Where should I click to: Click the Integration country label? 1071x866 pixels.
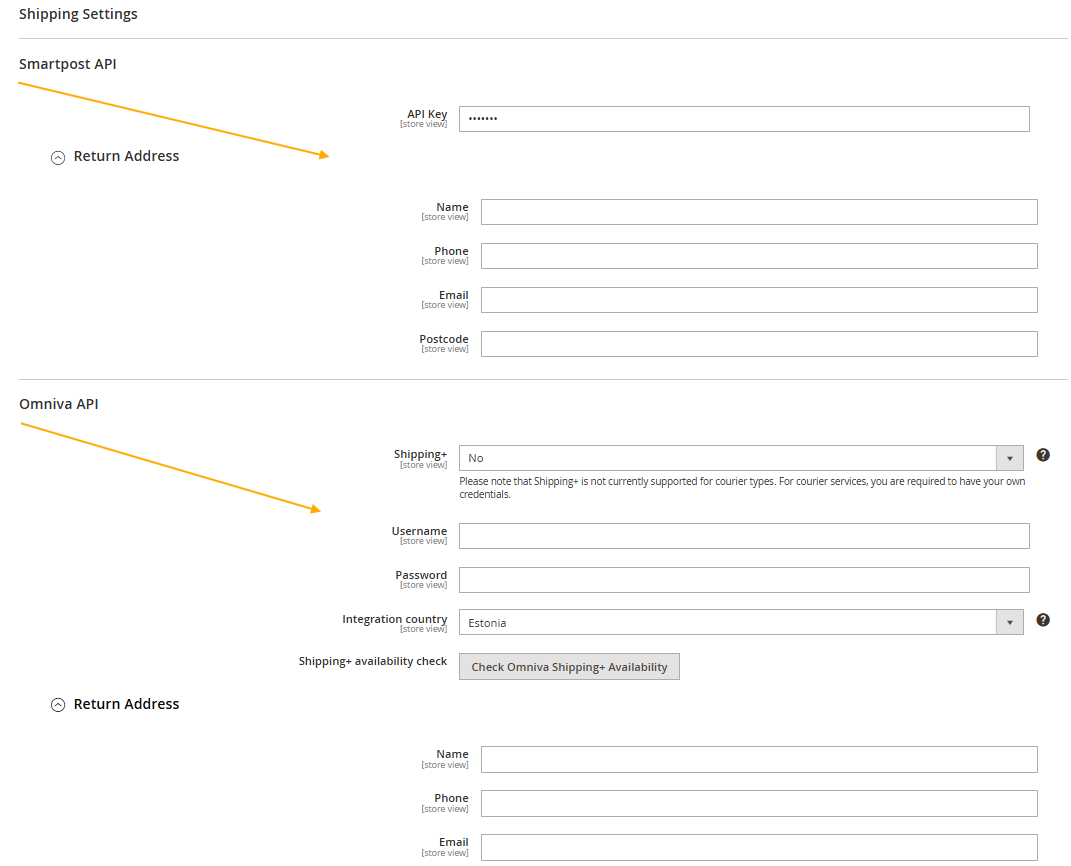click(395, 619)
